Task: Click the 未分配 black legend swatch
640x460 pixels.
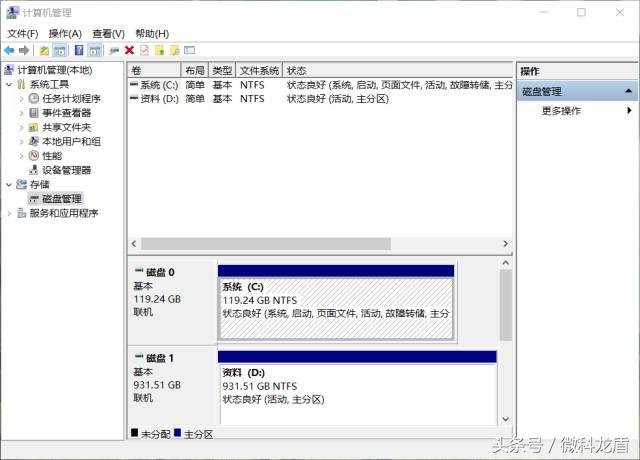Action: coord(134,432)
